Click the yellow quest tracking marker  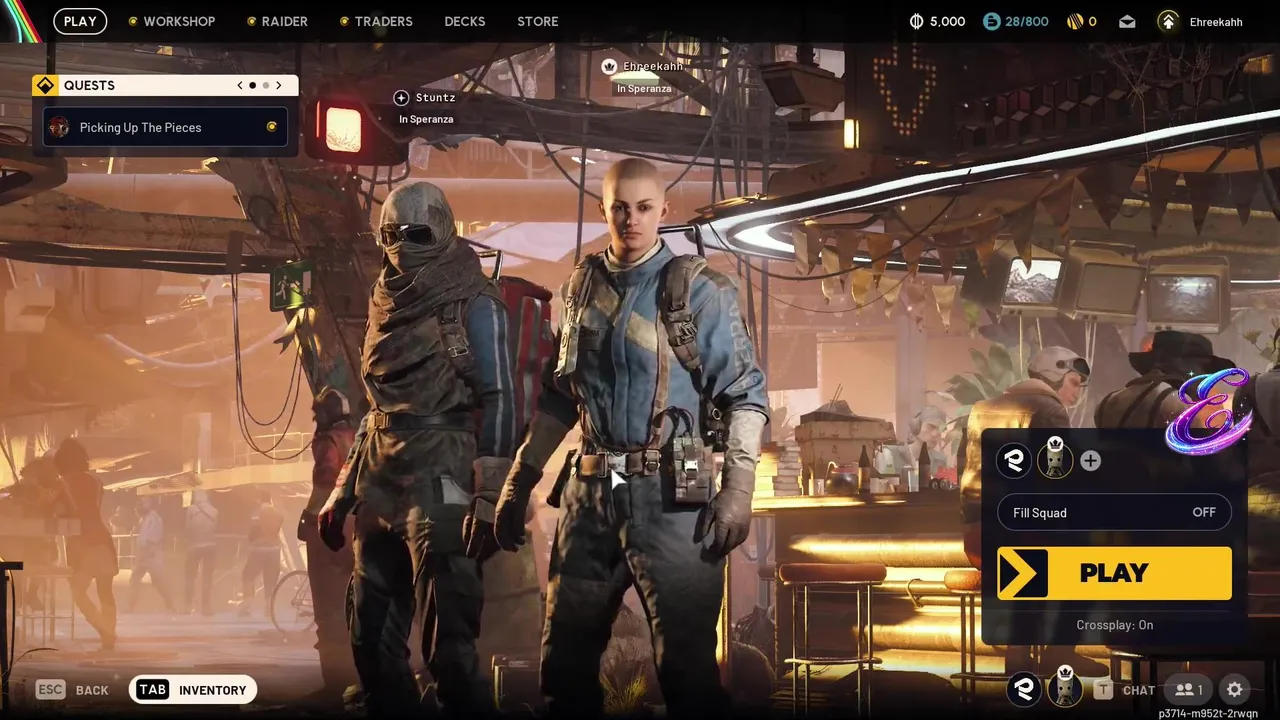click(271, 126)
